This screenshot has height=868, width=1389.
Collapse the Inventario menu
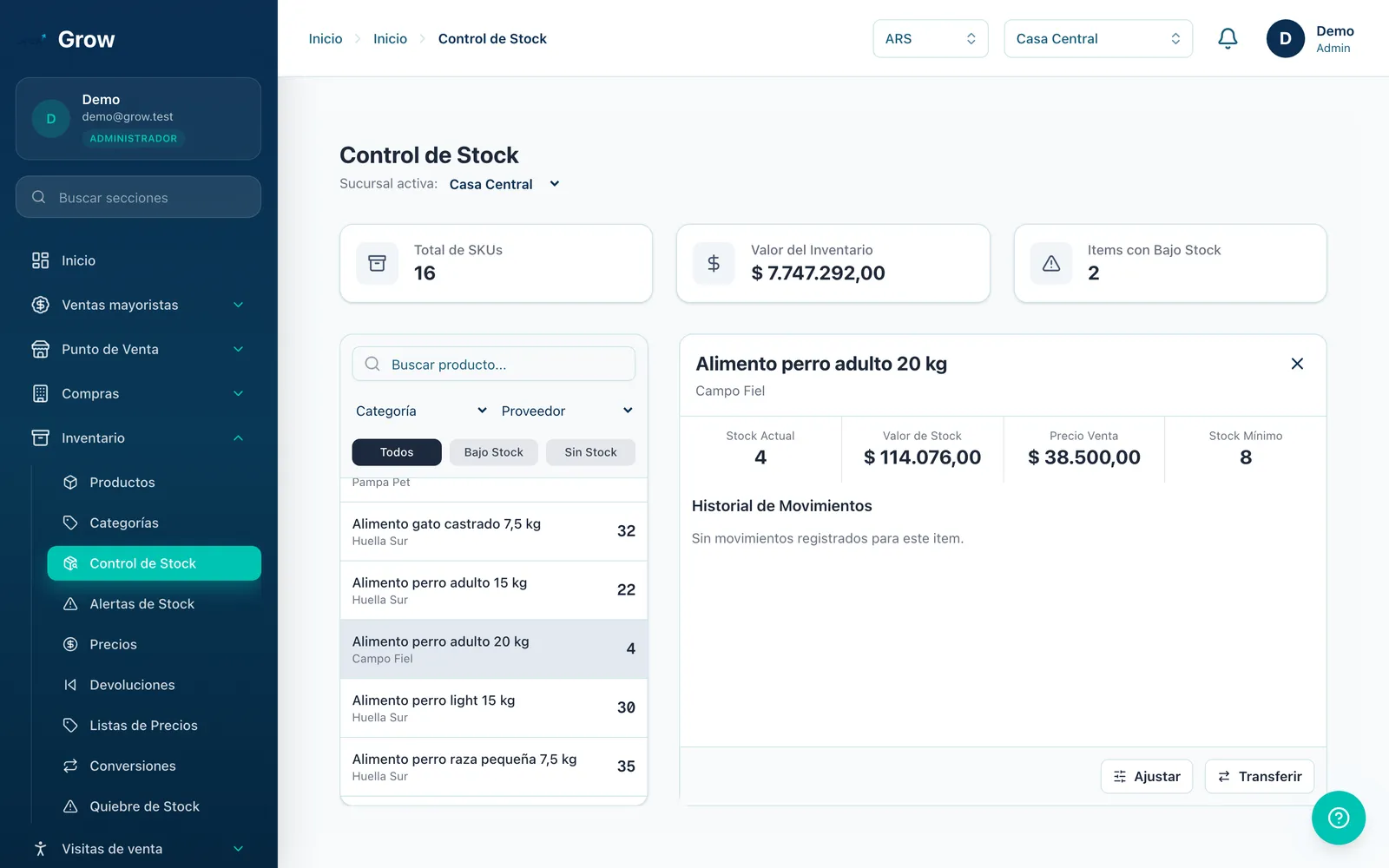click(139, 437)
